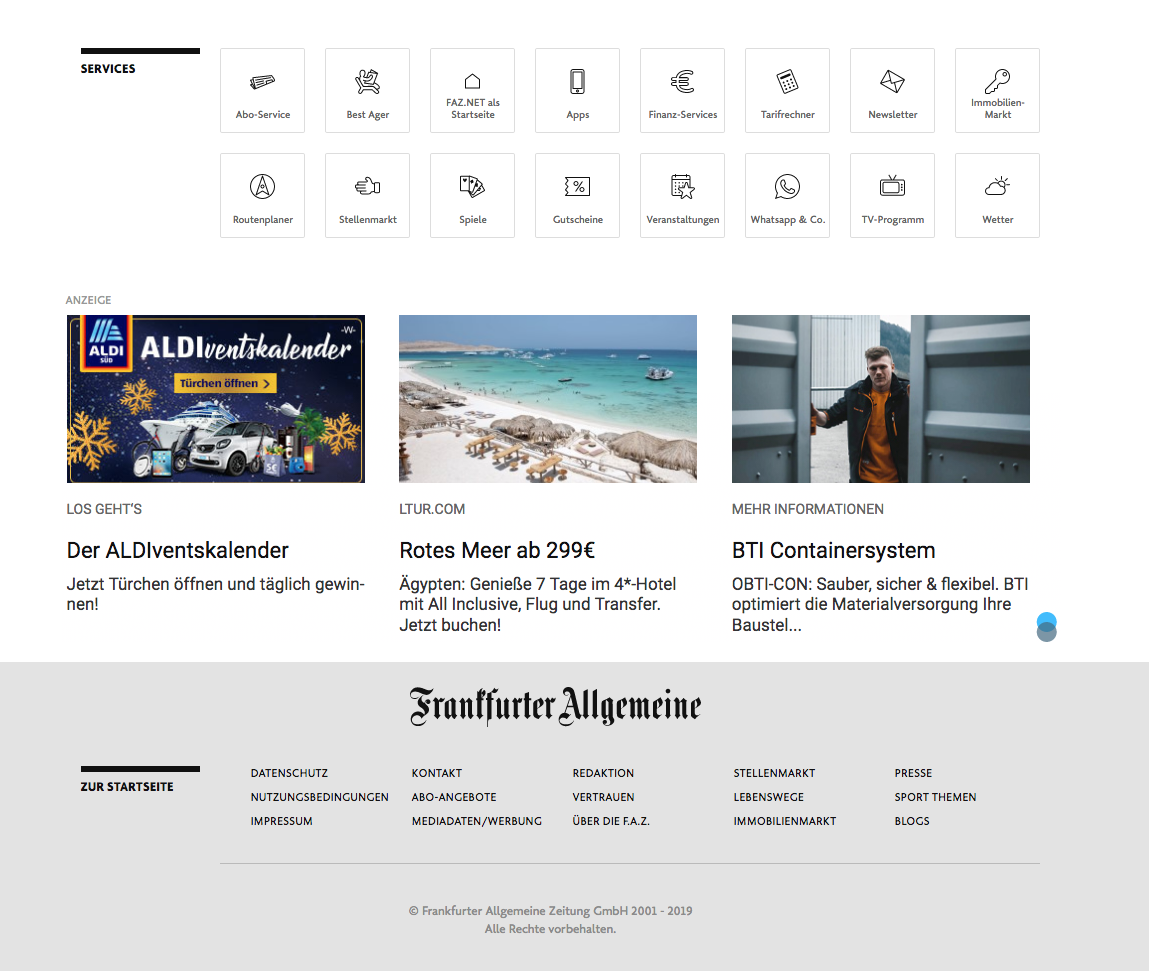Open the IMPRESSUM footer link
1149x971 pixels.
click(281, 822)
